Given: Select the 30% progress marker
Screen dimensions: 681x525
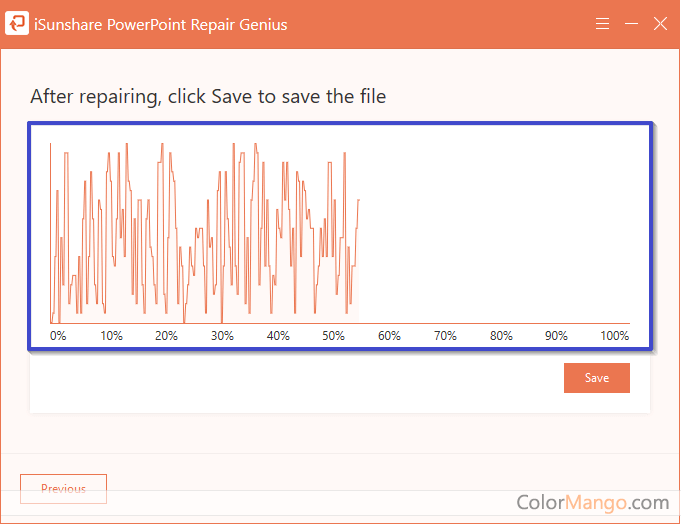Looking at the screenshot, I should coord(223,336).
